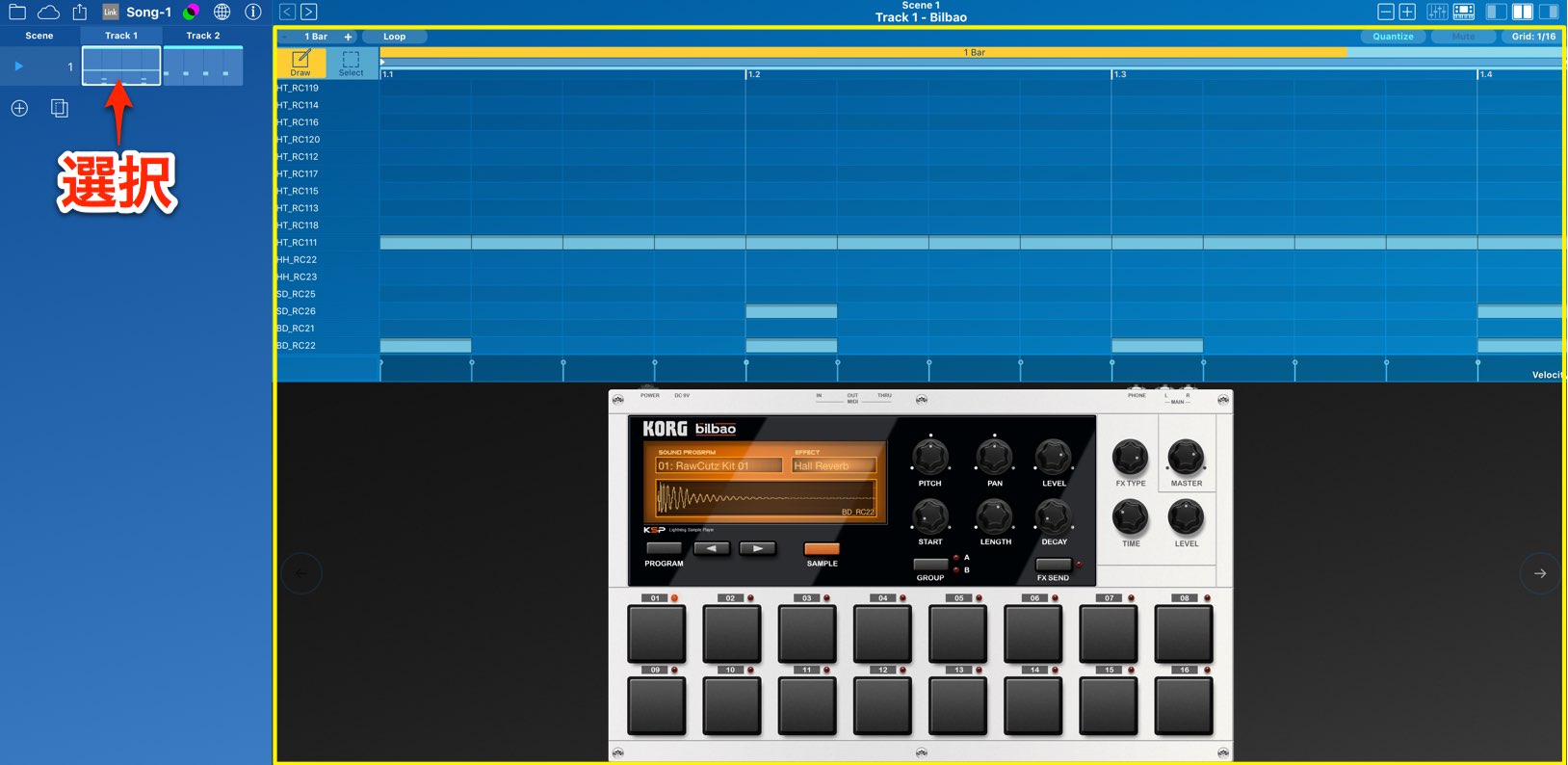Duplicate scene with the copy icon
This screenshot has height=765, width=1568.
click(x=59, y=108)
